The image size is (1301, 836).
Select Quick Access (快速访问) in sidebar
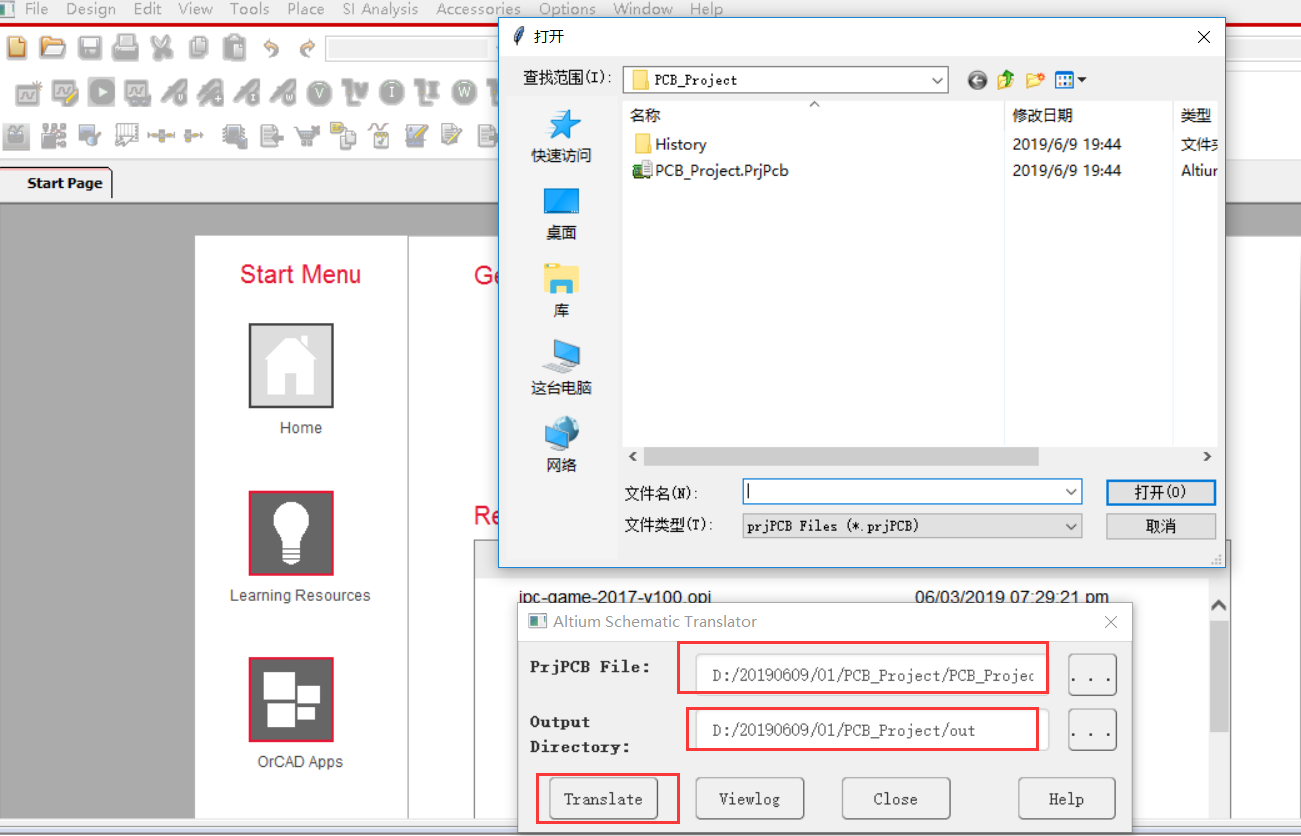[561, 136]
